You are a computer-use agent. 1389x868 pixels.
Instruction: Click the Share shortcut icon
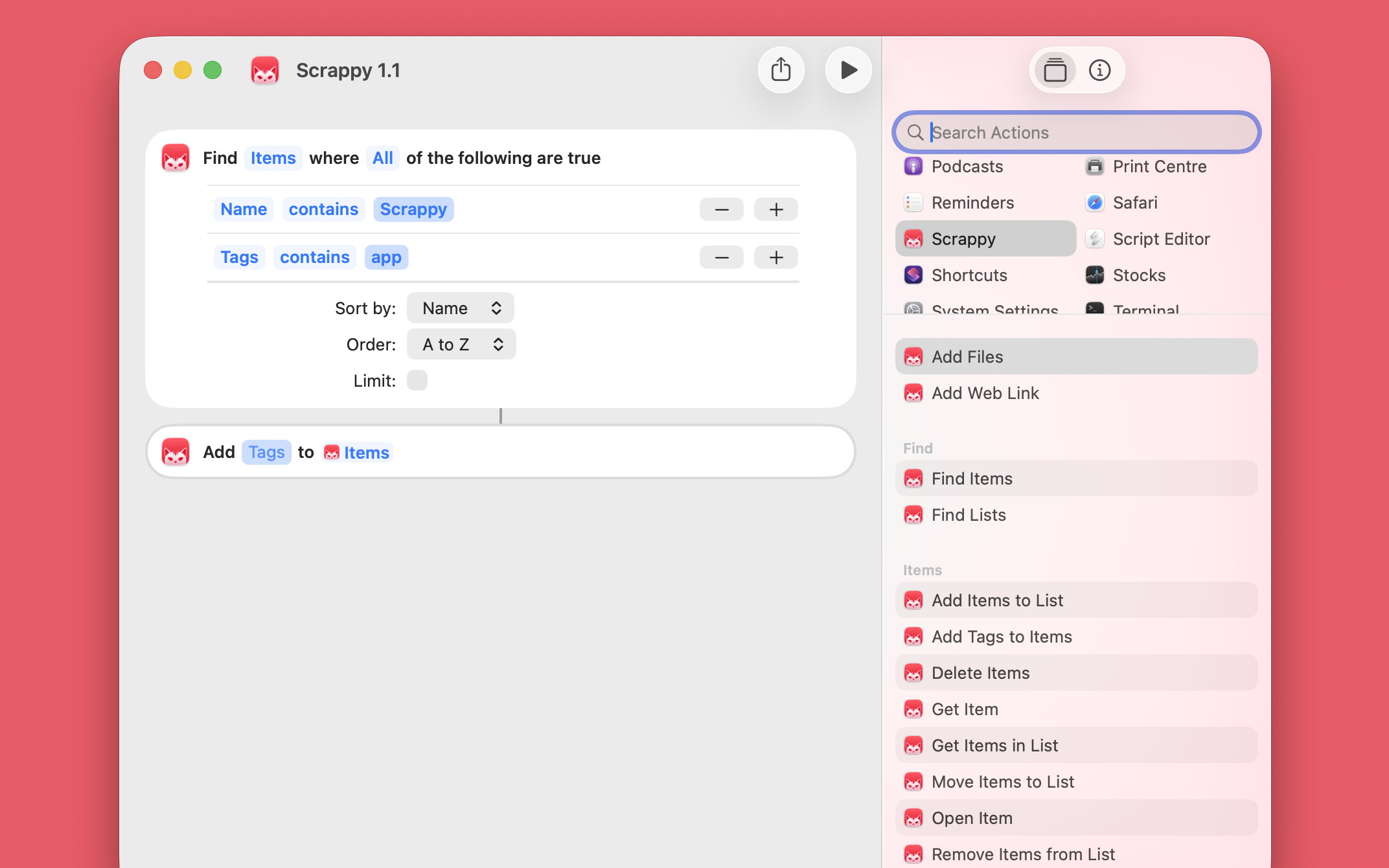(781, 70)
